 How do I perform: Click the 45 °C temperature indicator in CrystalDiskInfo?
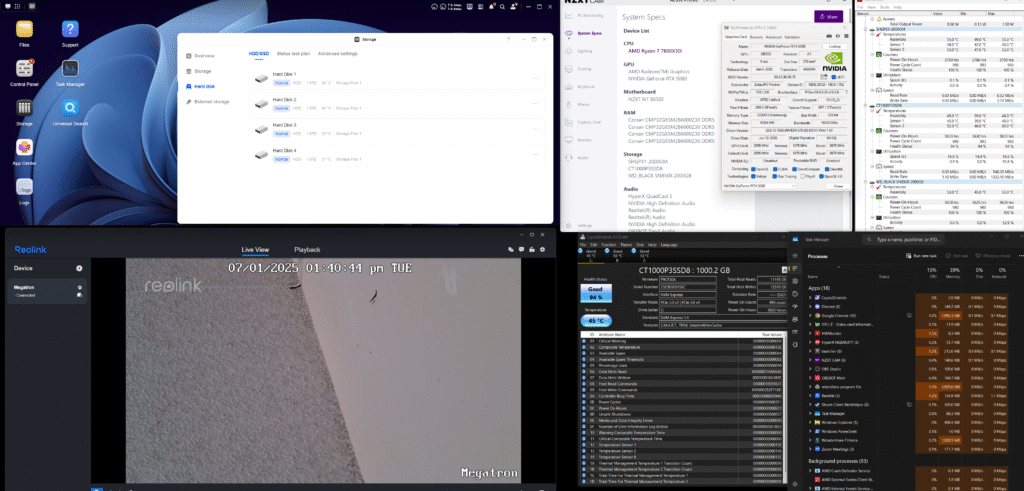596,321
